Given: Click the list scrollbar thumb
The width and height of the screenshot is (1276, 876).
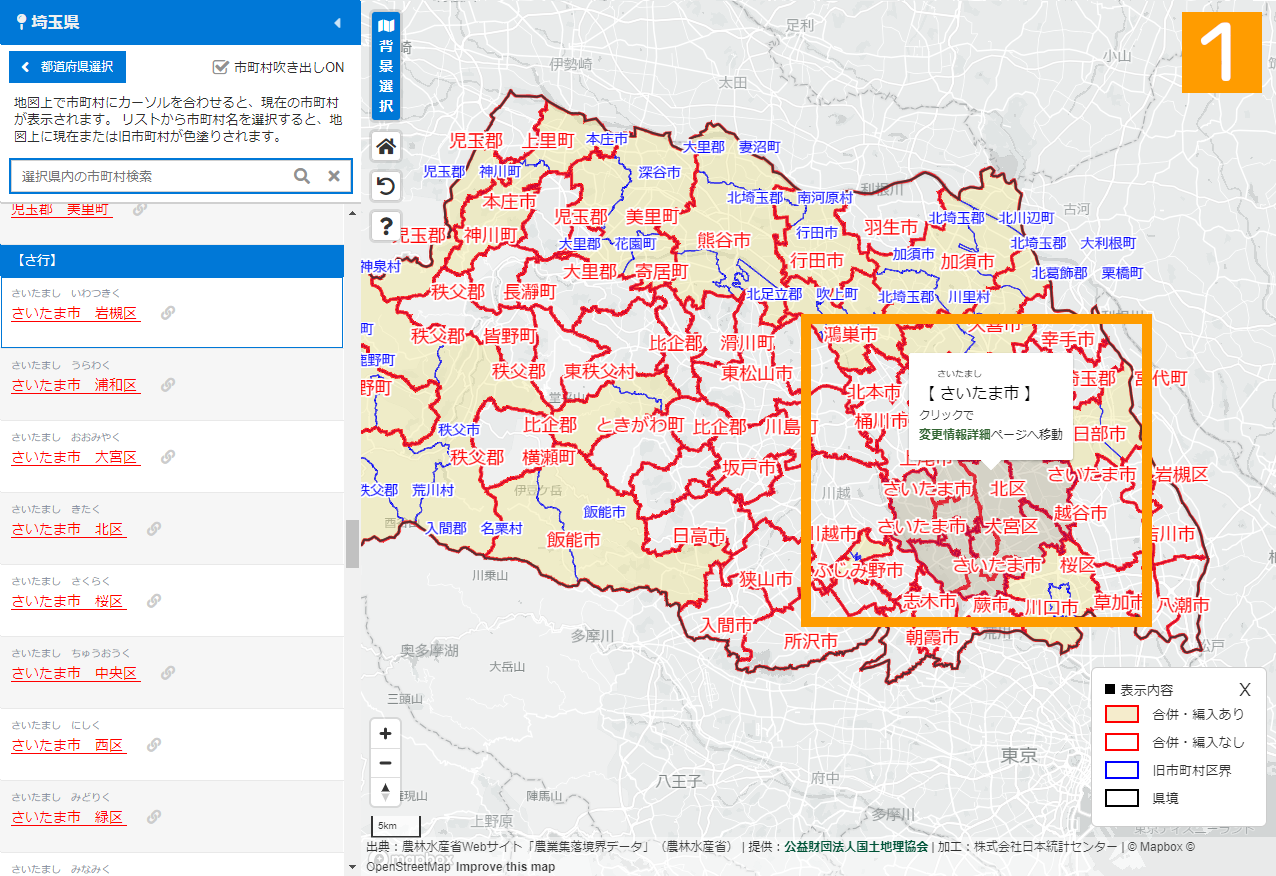Looking at the screenshot, I should pyautogui.click(x=352, y=545).
